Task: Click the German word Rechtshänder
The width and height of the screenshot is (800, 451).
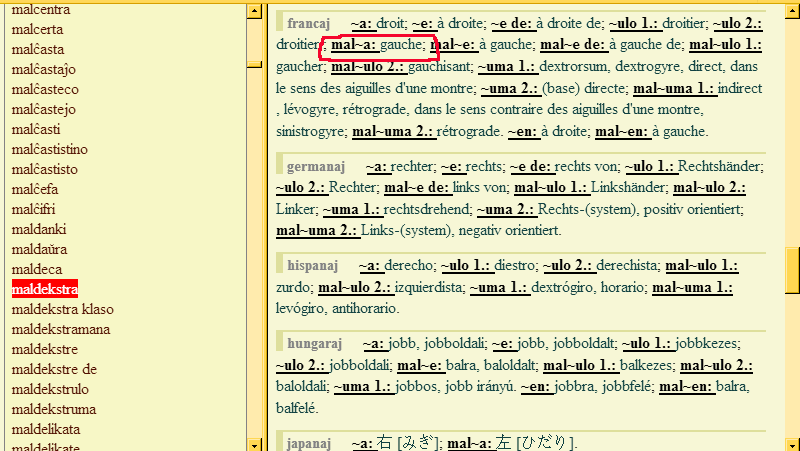Action: (x=719, y=166)
